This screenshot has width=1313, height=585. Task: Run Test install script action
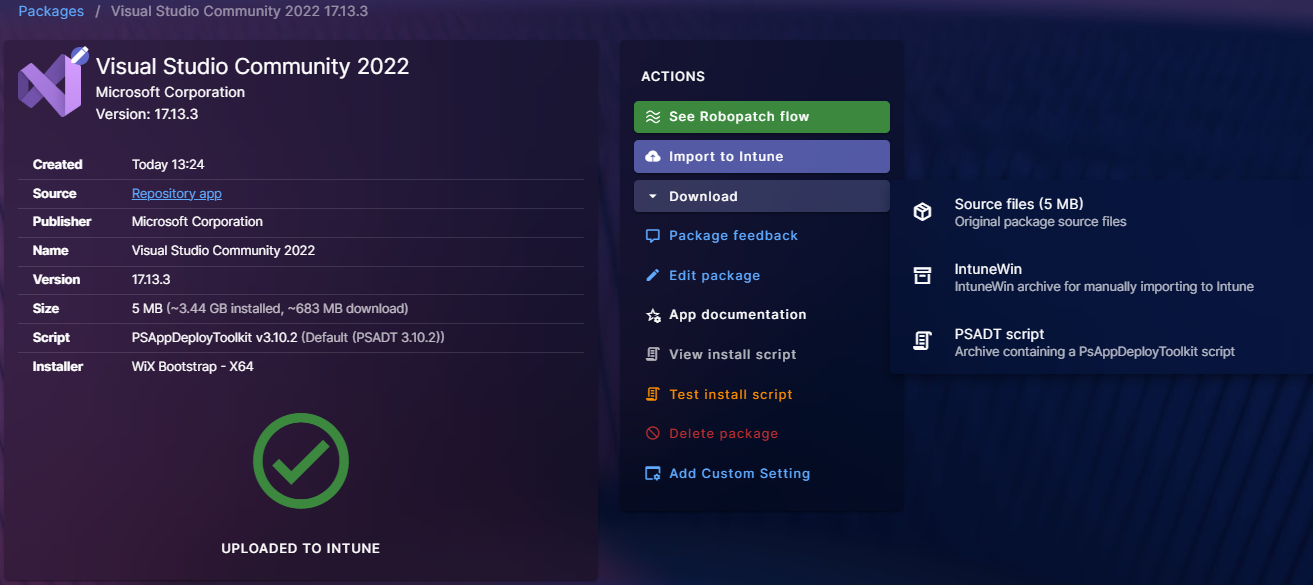tap(730, 395)
